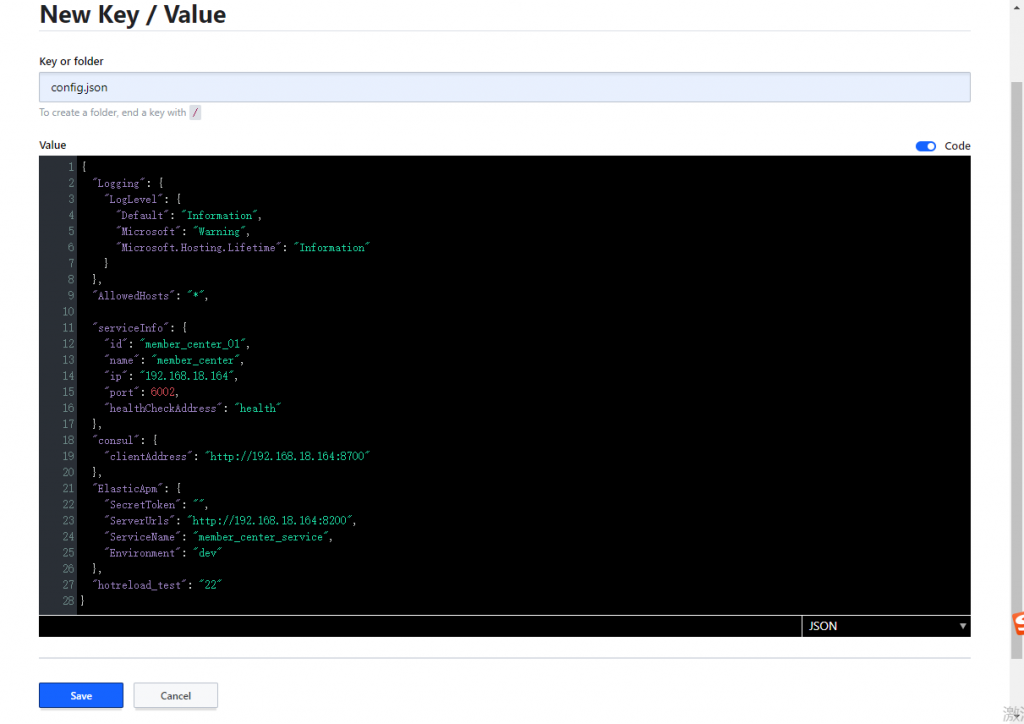Click the clientAddress URL value
The image size is (1024, 724).
point(287,456)
